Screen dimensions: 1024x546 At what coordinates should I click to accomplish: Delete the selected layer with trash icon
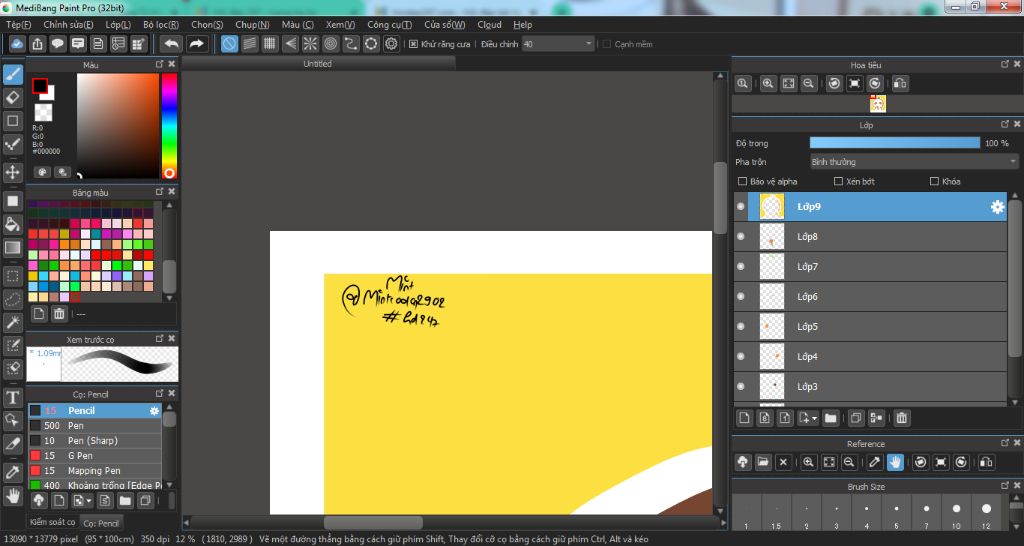coord(902,418)
